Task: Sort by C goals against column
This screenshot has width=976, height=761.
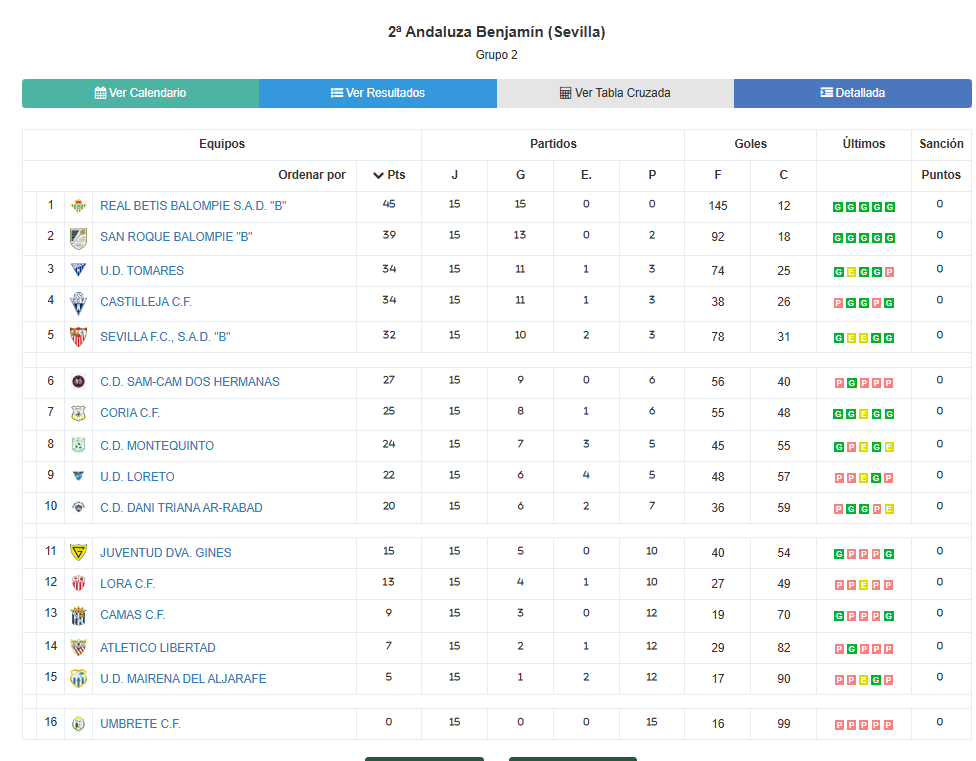Action: [784, 175]
